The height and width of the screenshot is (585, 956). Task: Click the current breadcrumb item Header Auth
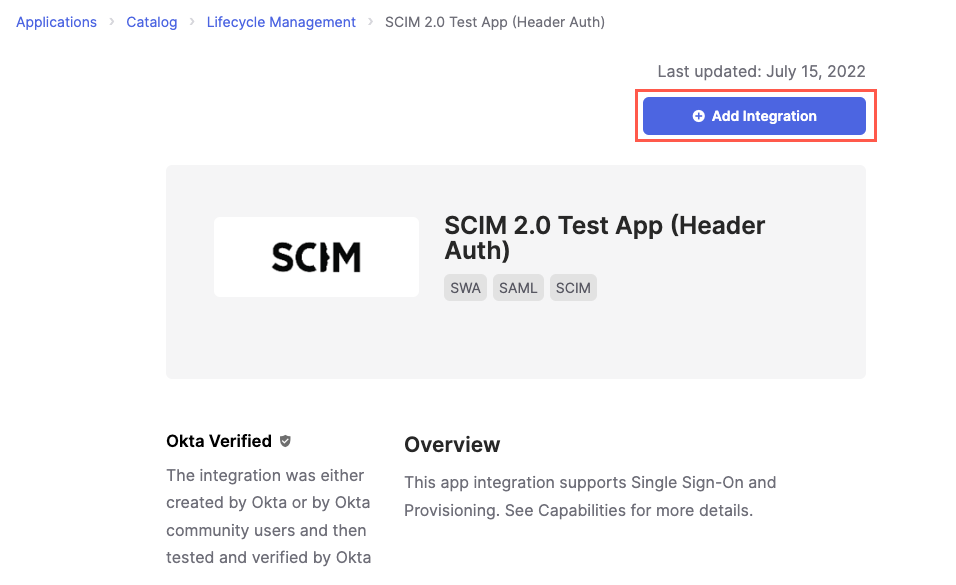[x=495, y=21]
